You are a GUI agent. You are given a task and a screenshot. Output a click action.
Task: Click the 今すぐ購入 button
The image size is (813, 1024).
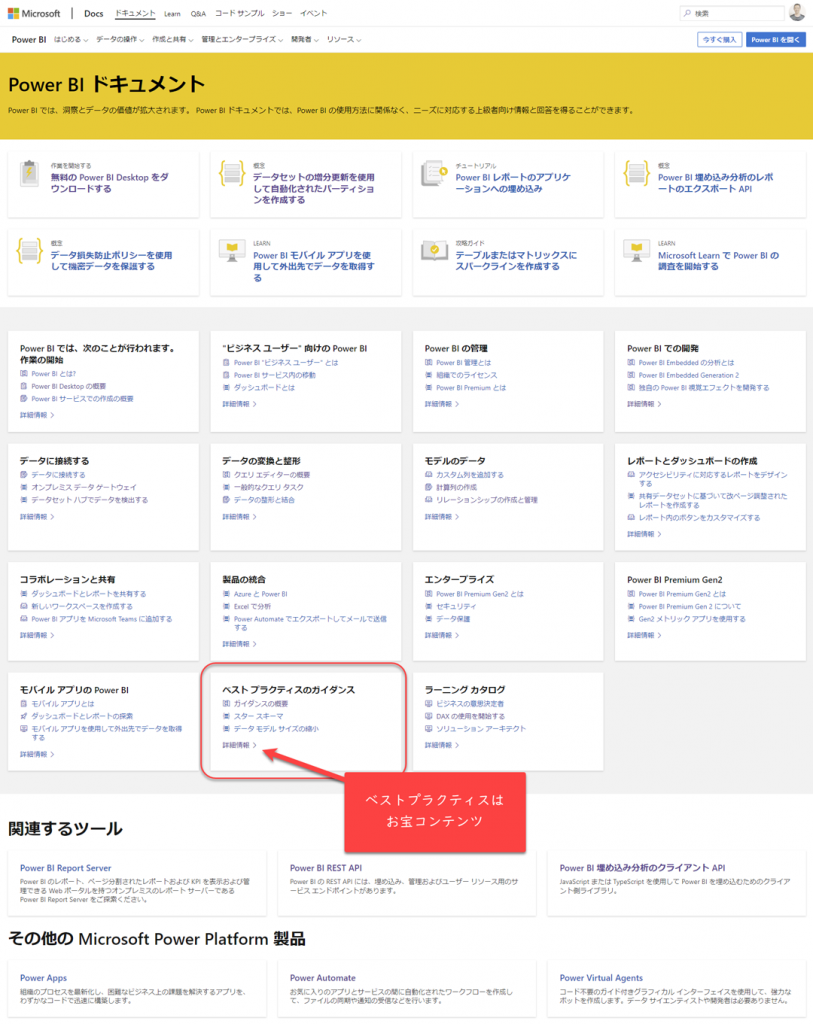coord(719,40)
